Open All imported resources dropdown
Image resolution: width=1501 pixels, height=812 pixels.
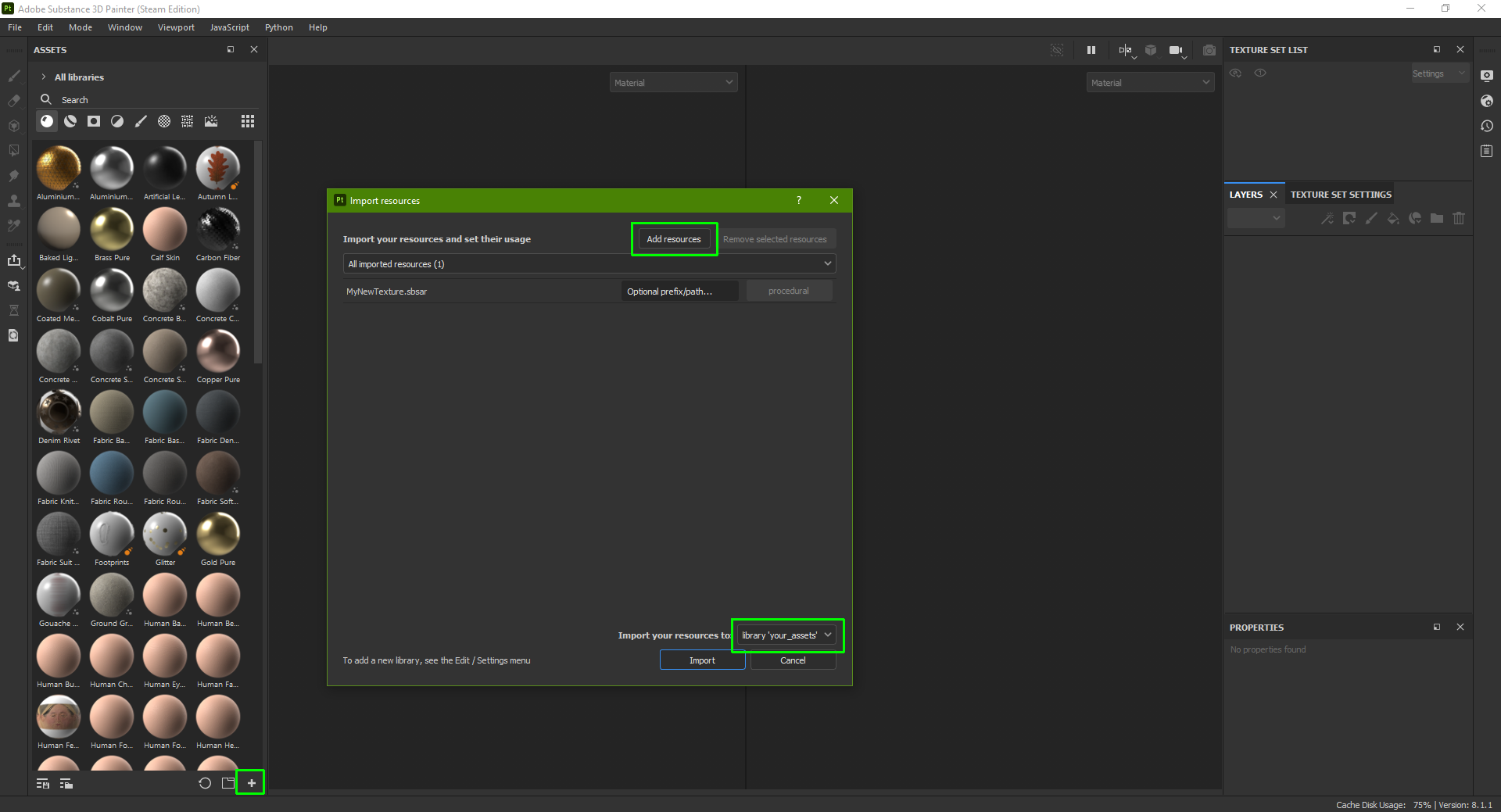(x=589, y=264)
